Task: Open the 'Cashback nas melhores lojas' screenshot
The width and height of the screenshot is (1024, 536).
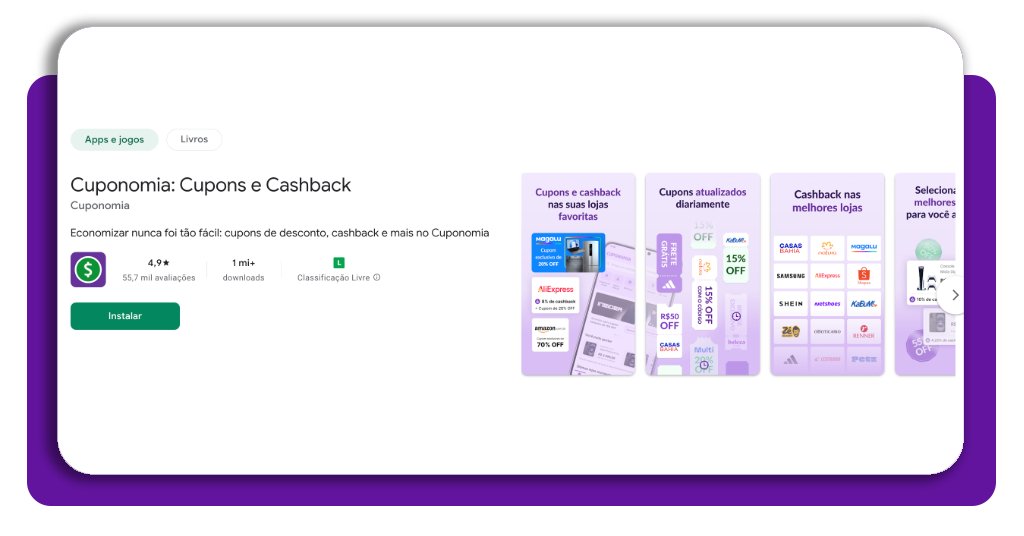Action: tap(827, 274)
